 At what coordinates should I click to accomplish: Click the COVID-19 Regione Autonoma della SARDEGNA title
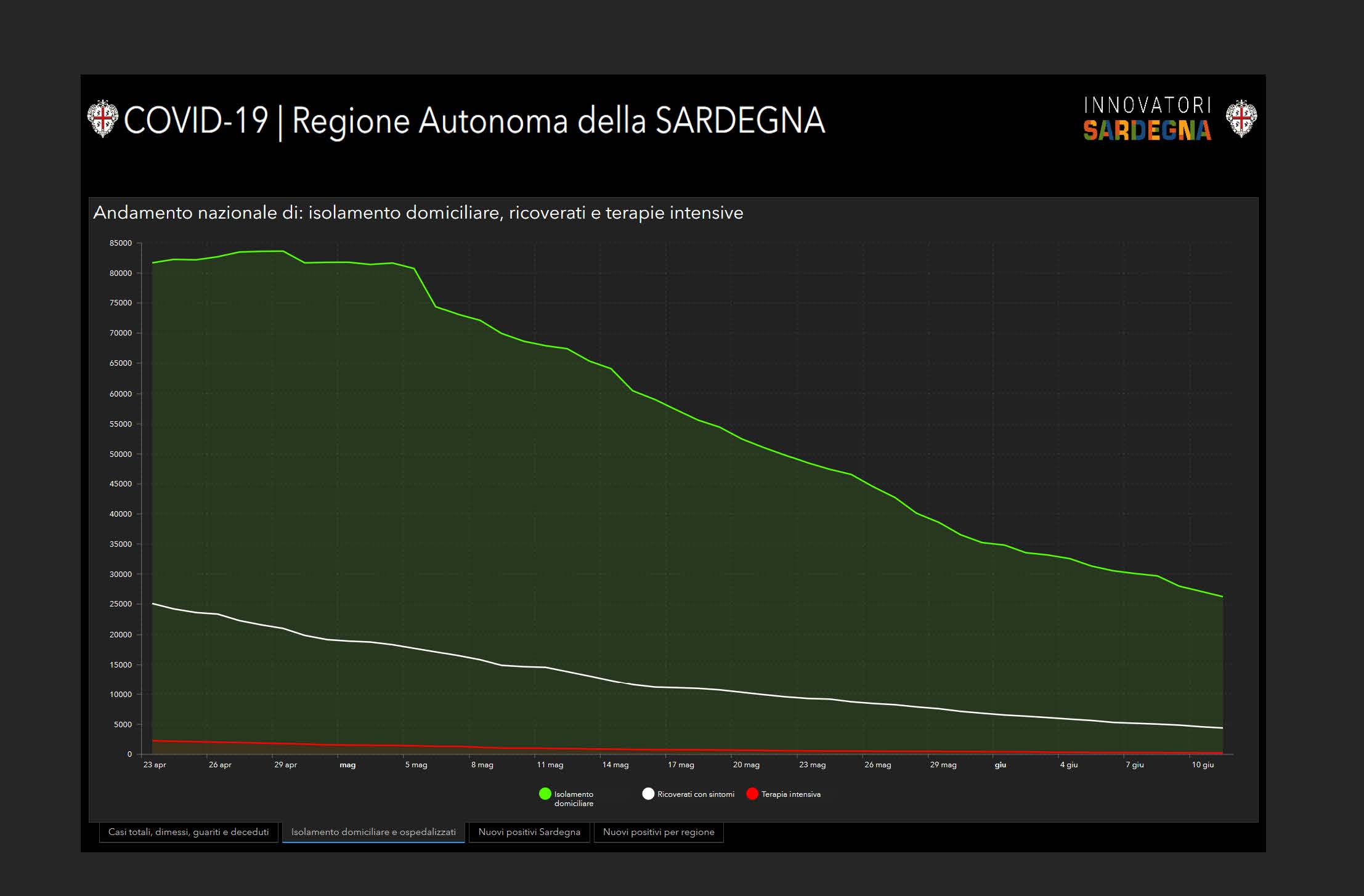[474, 120]
